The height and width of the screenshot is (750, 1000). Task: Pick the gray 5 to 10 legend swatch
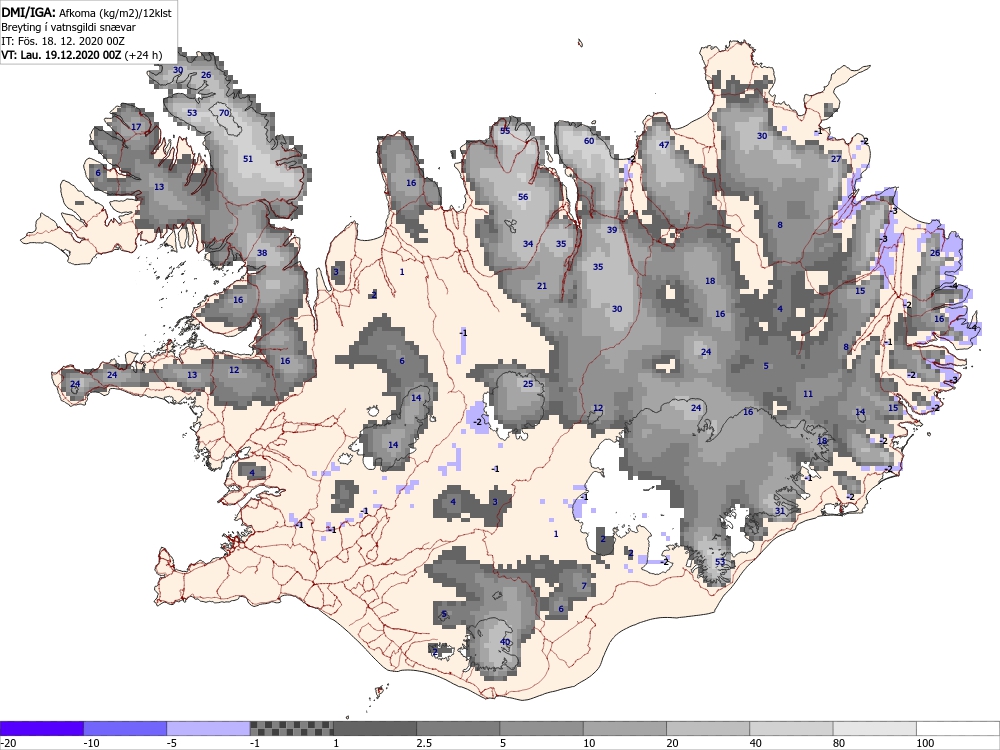(541, 728)
